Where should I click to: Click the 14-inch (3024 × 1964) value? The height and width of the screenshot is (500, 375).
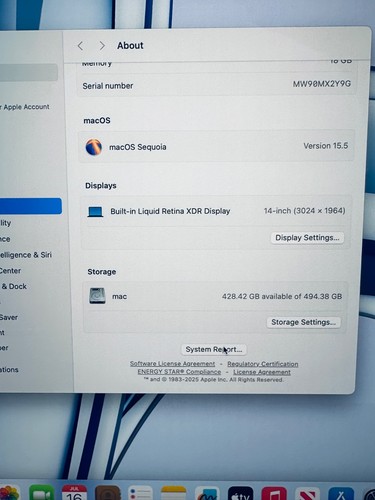point(304,211)
